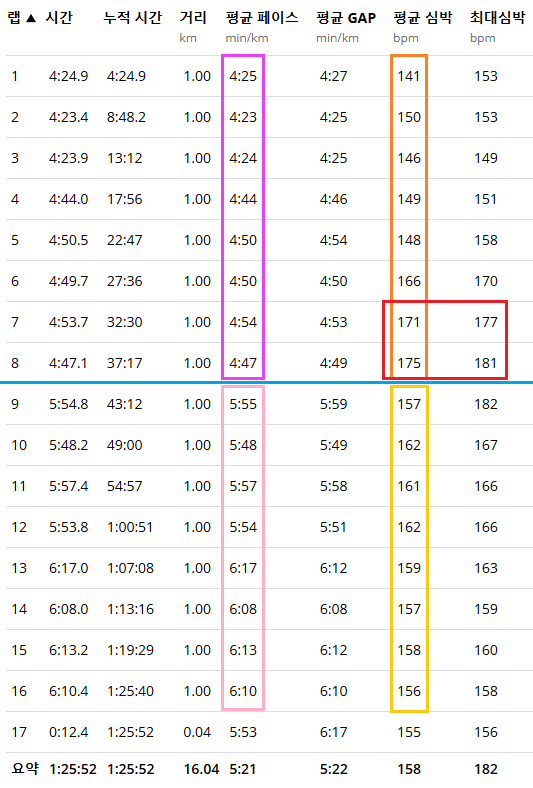Select lap 9 GAP value 5:59
Viewport: 533px width, 788px height.
pyautogui.click(x=334, y=405)
